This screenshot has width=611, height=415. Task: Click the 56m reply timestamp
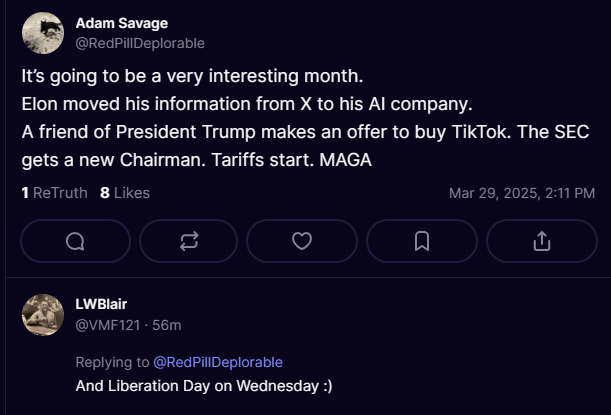pos(167,325)
